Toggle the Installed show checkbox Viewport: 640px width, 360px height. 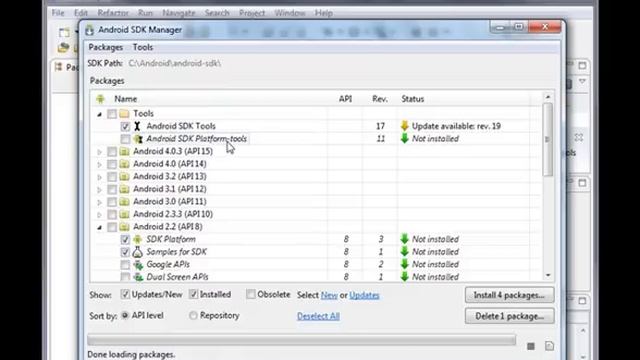[193, 294]
